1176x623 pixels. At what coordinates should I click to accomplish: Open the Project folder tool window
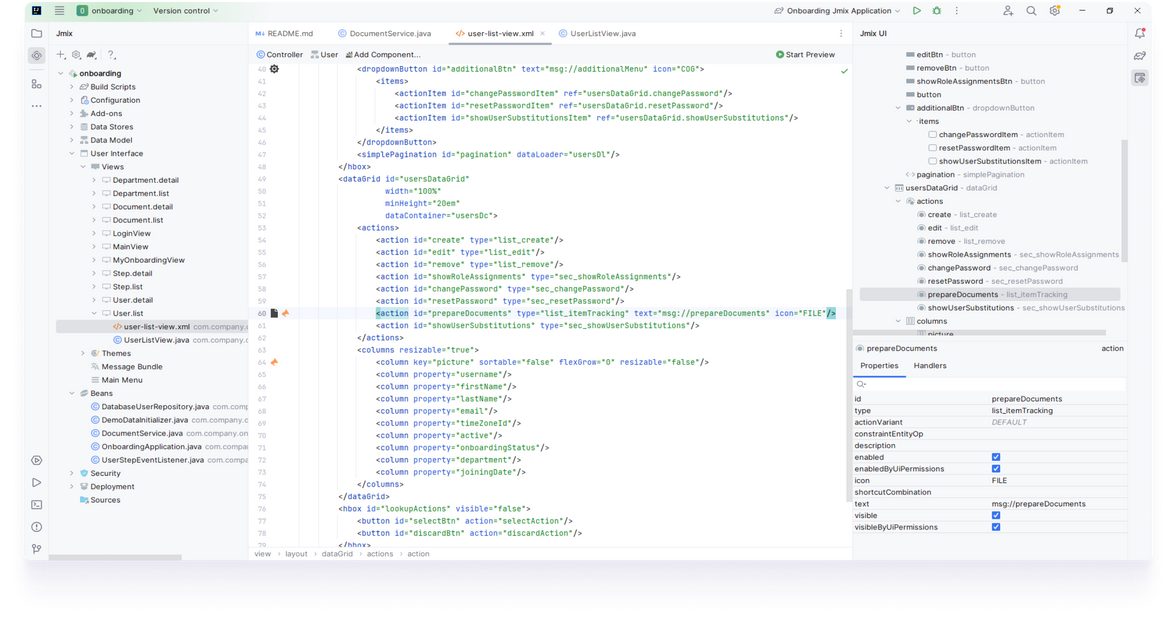[x=36, y=34]
